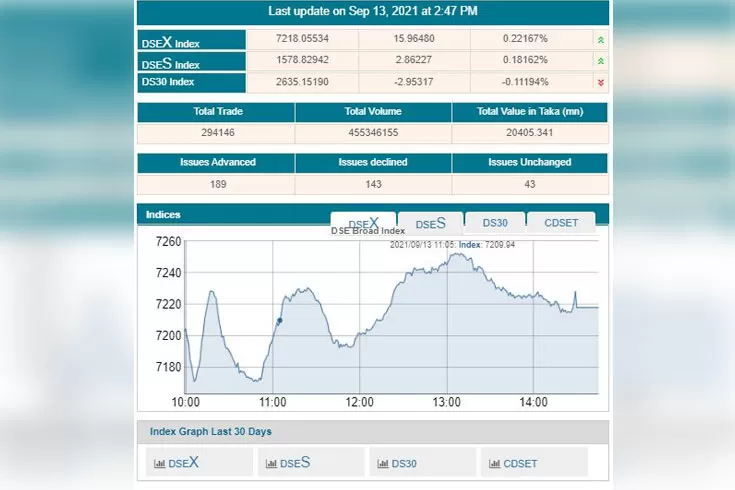Image resolution: width=735 pixels, height=490 pixels.
Task: Click the green up arrow for DSES Index
Action: 600,61
